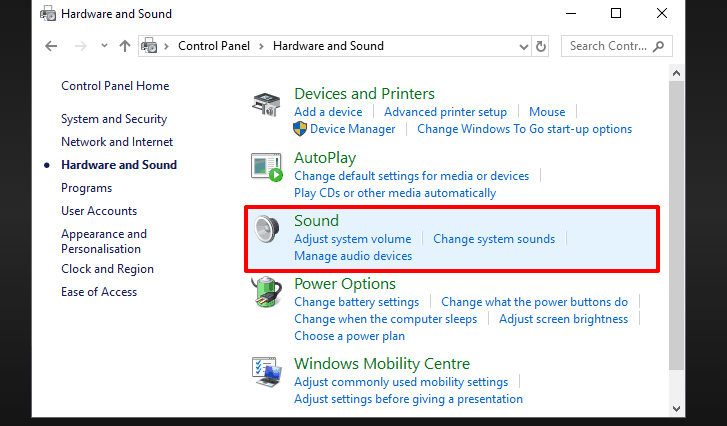Open the recent locations dropdown arrow

click(x=101, y=46)
